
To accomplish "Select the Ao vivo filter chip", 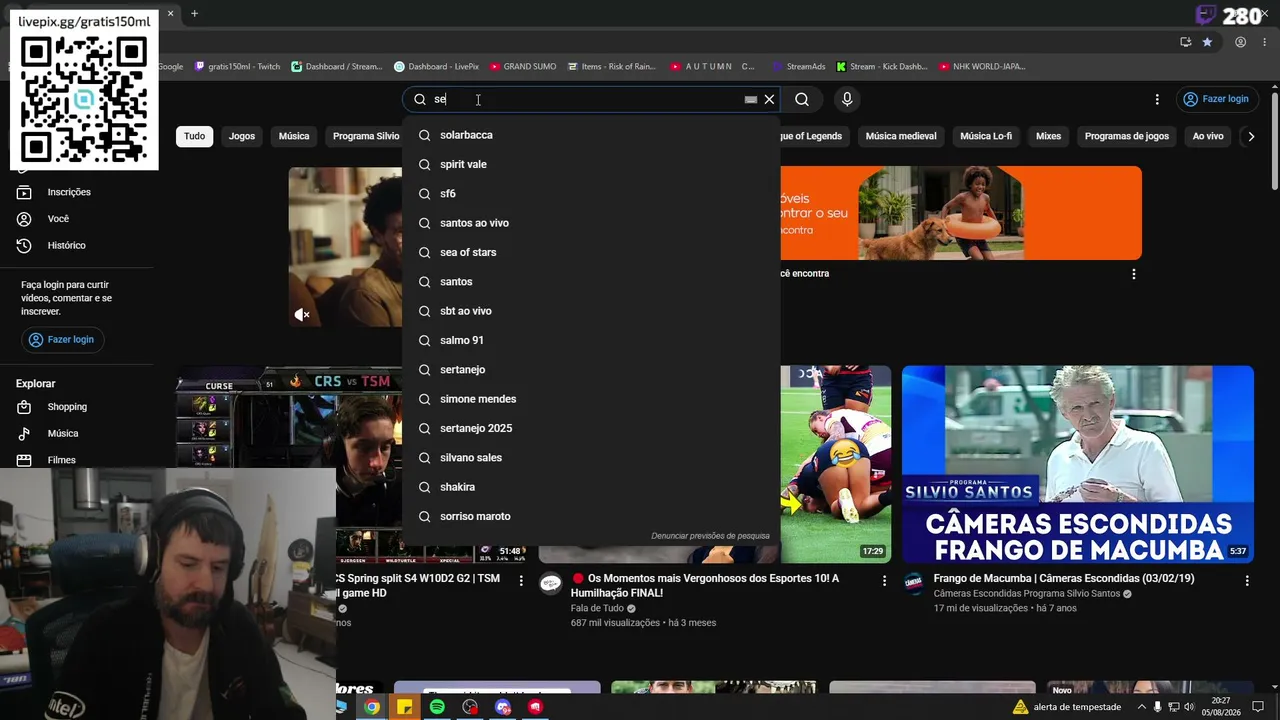I will click(x=1208, y=136).
